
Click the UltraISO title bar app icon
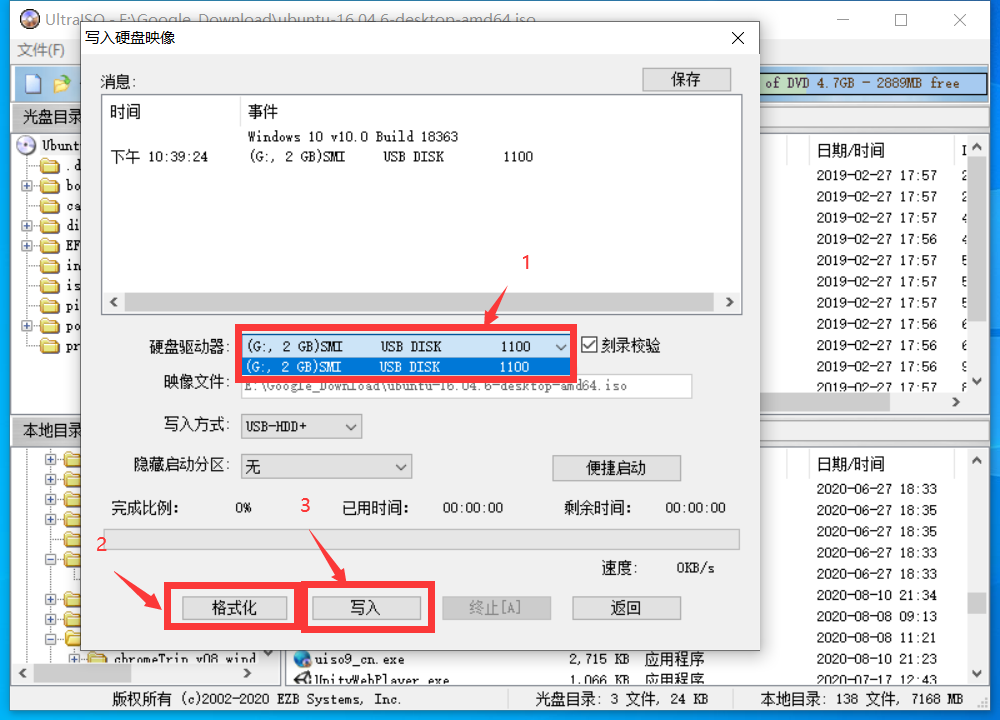point(29,19)
